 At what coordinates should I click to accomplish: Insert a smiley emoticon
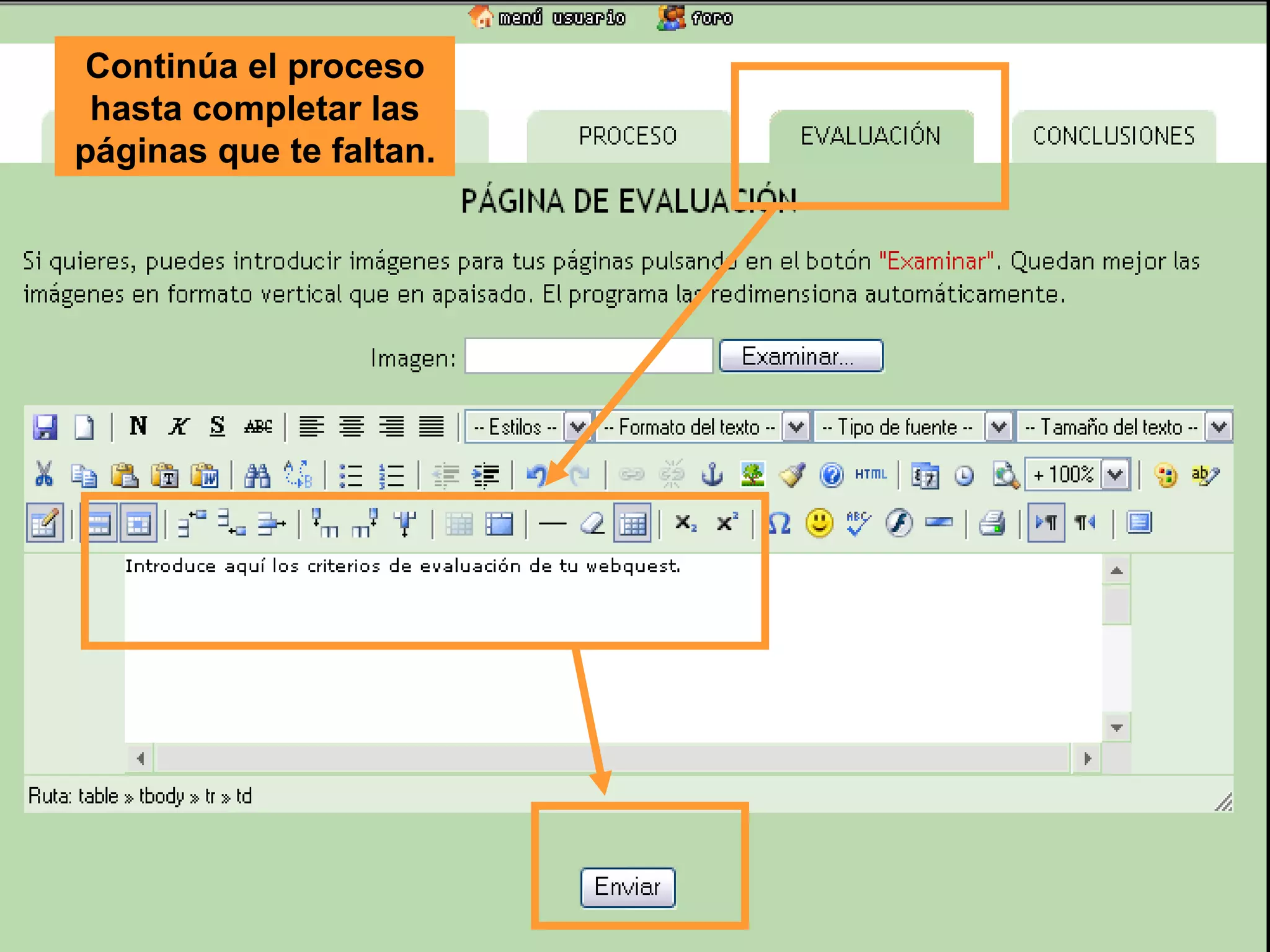coord(819,524)
